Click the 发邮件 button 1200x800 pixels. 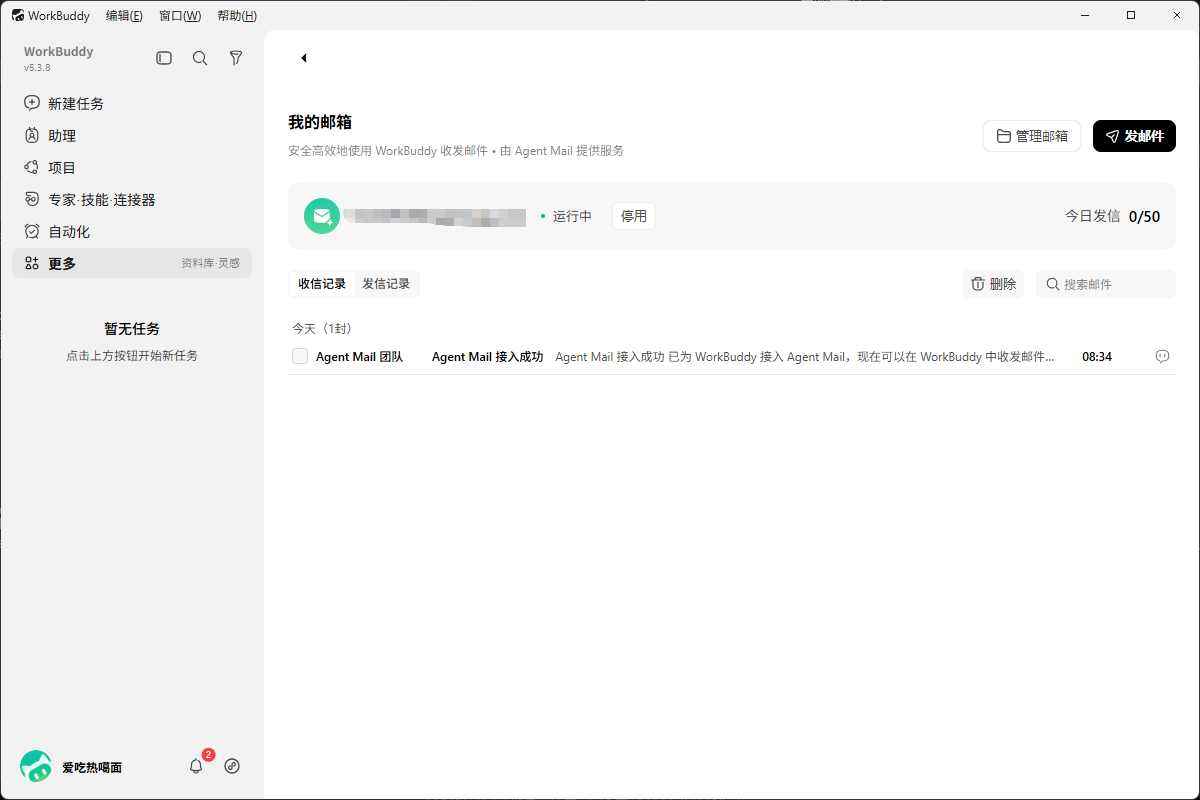point(1134,136)
